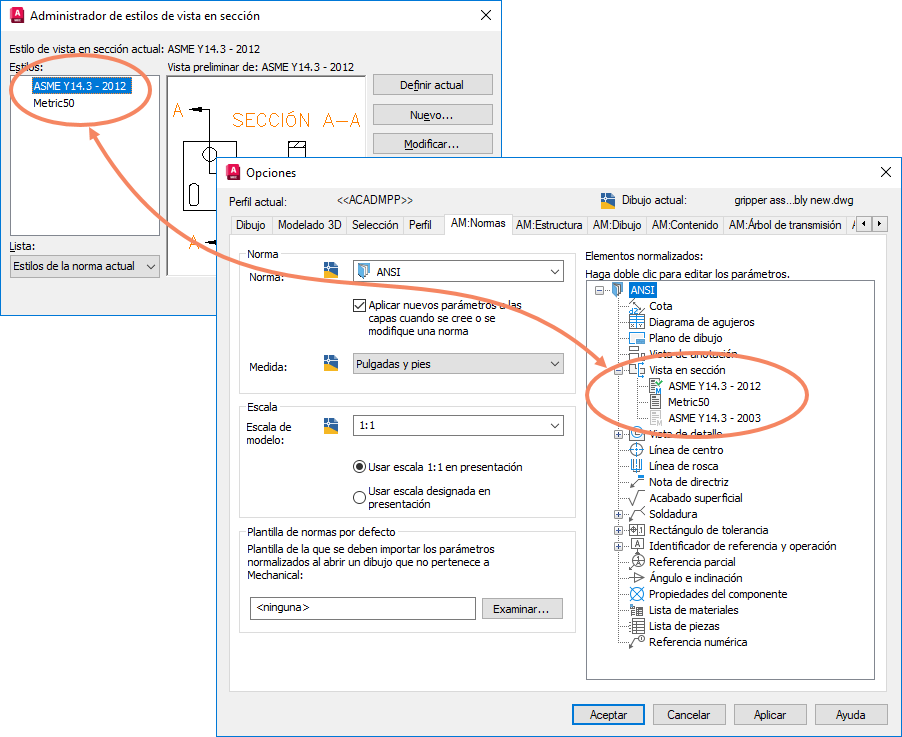Click the ASME Y14.3 - 2012 style icon

click(x=655, y=386)
